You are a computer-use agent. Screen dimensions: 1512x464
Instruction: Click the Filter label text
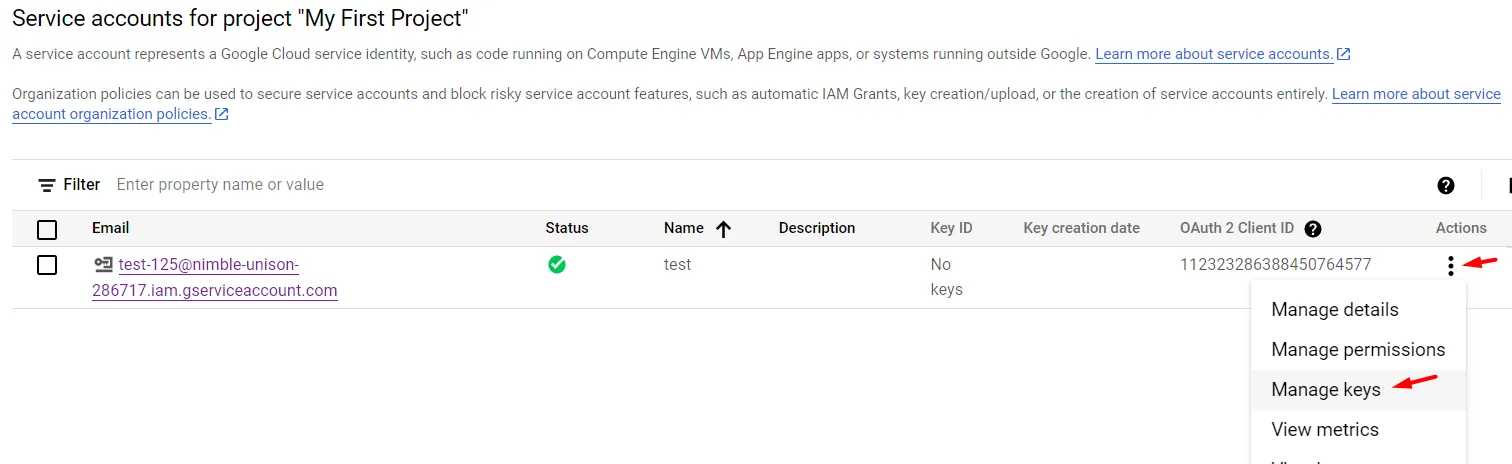point(82,185)
